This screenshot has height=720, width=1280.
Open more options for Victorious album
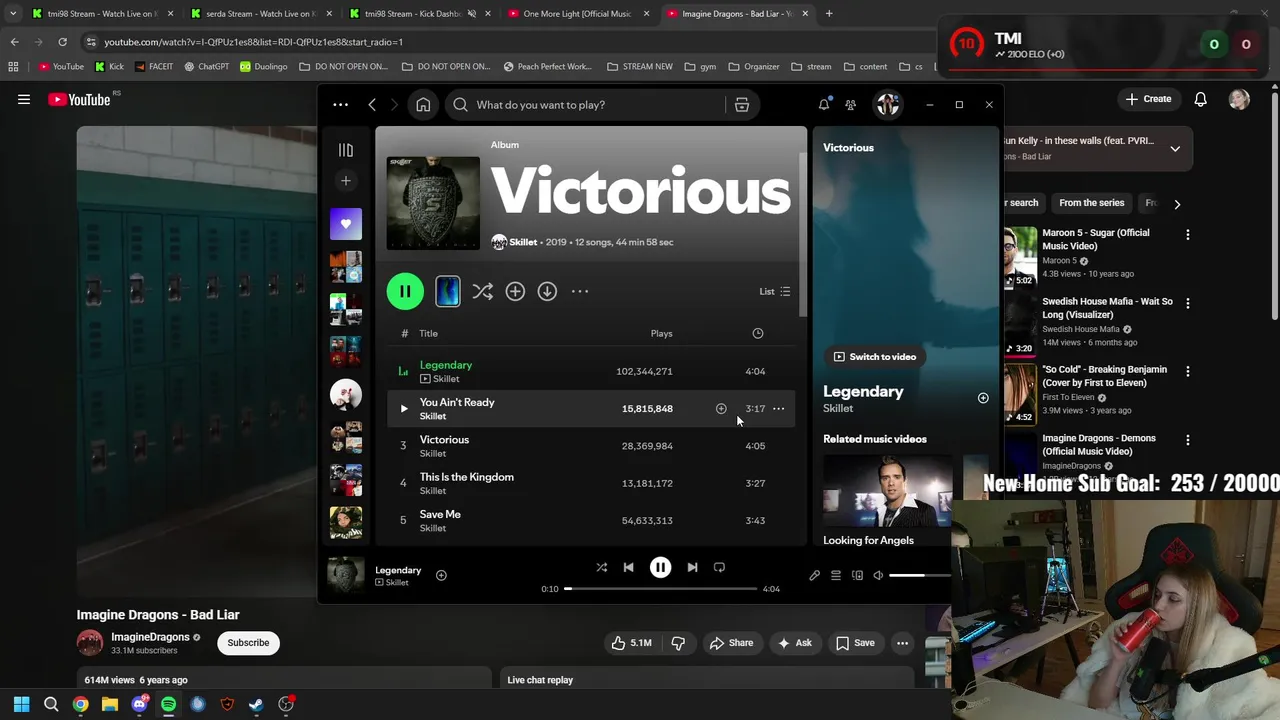point(580,291)
